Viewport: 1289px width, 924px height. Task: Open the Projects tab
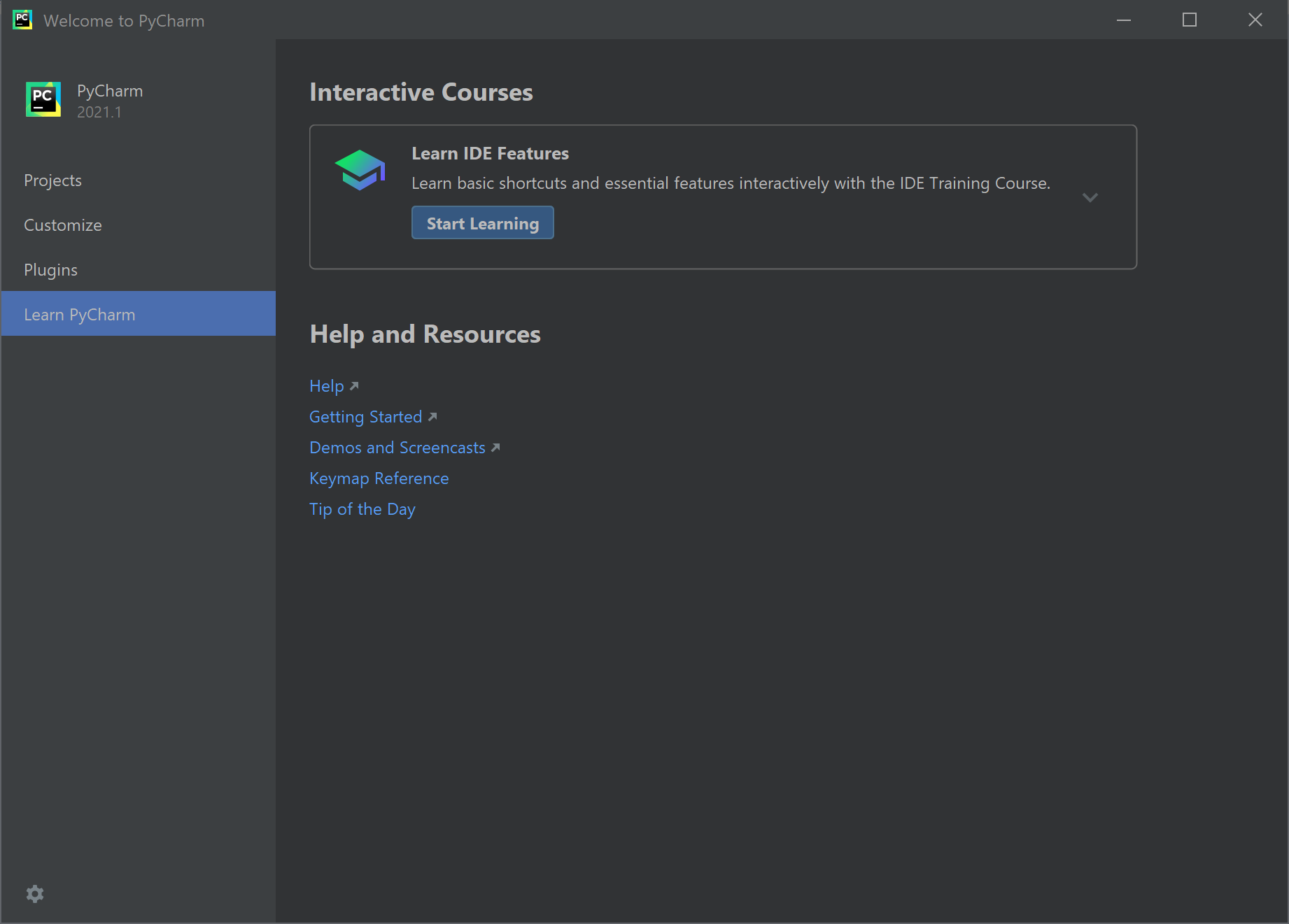click(x=139, y=180)
